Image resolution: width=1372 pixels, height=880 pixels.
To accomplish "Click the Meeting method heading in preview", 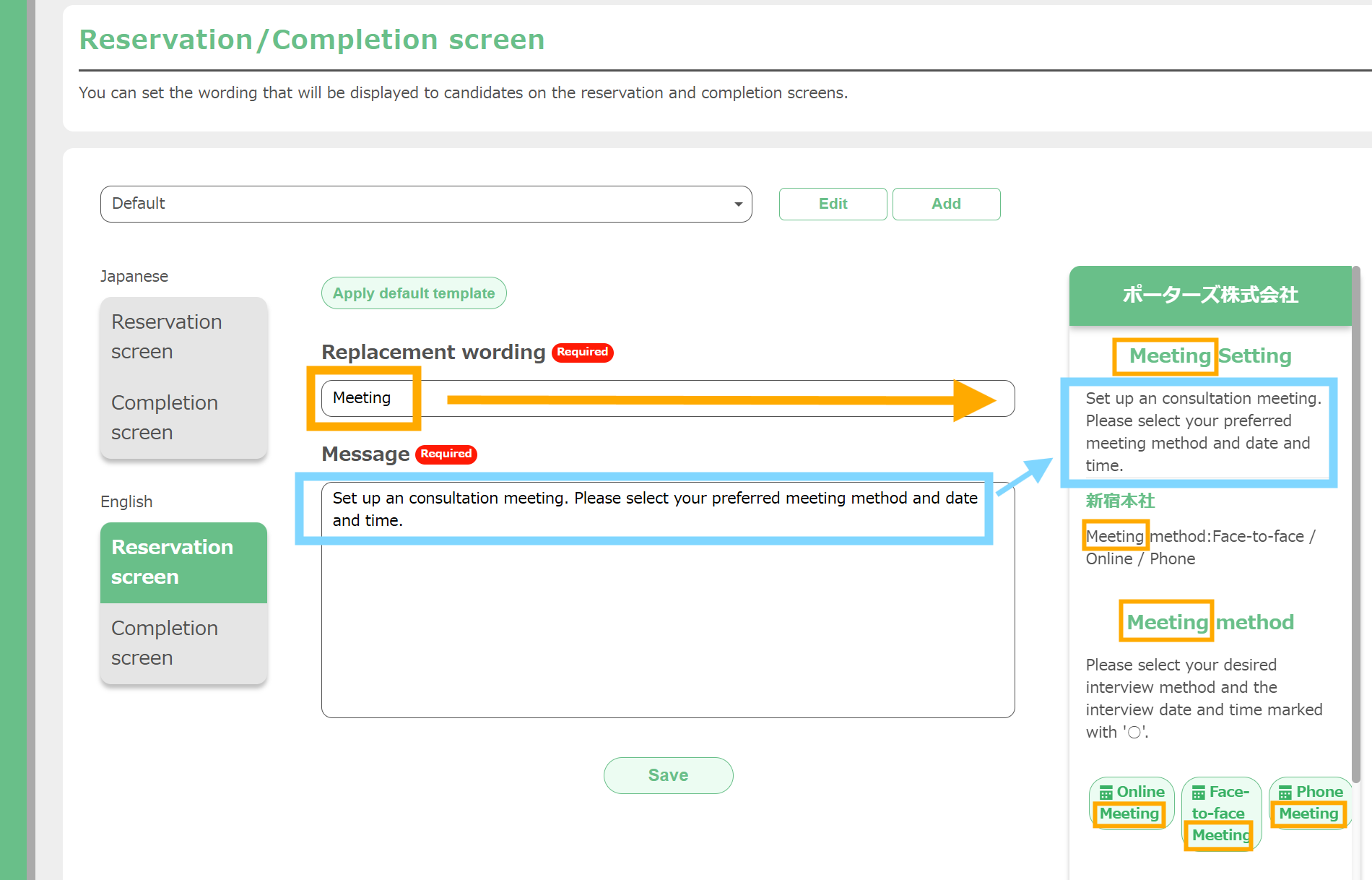I will pos(1210,622).
